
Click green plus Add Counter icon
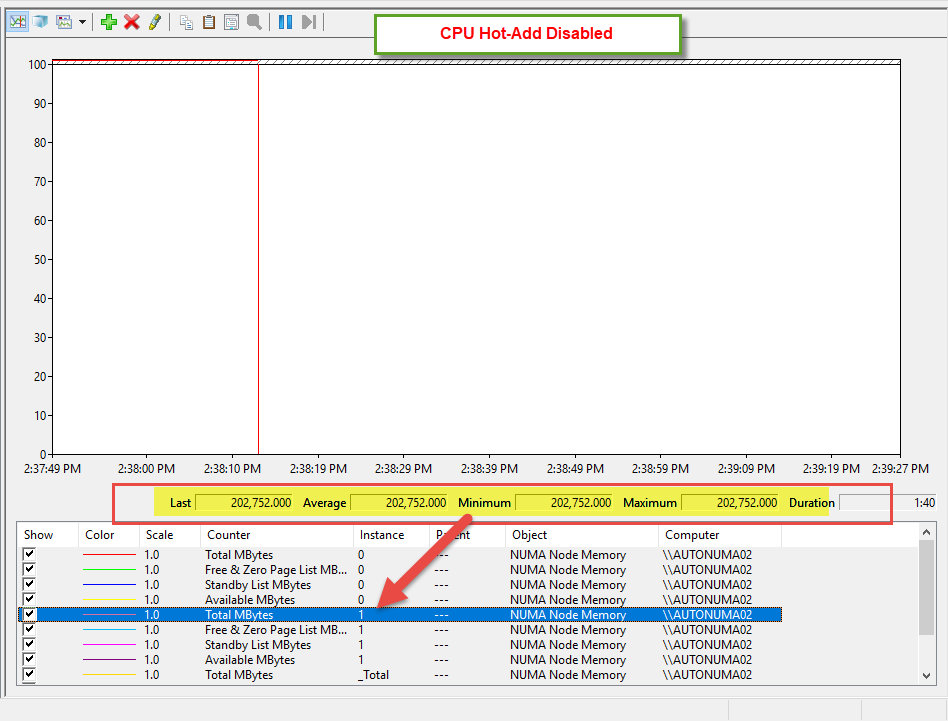point(109,21)
